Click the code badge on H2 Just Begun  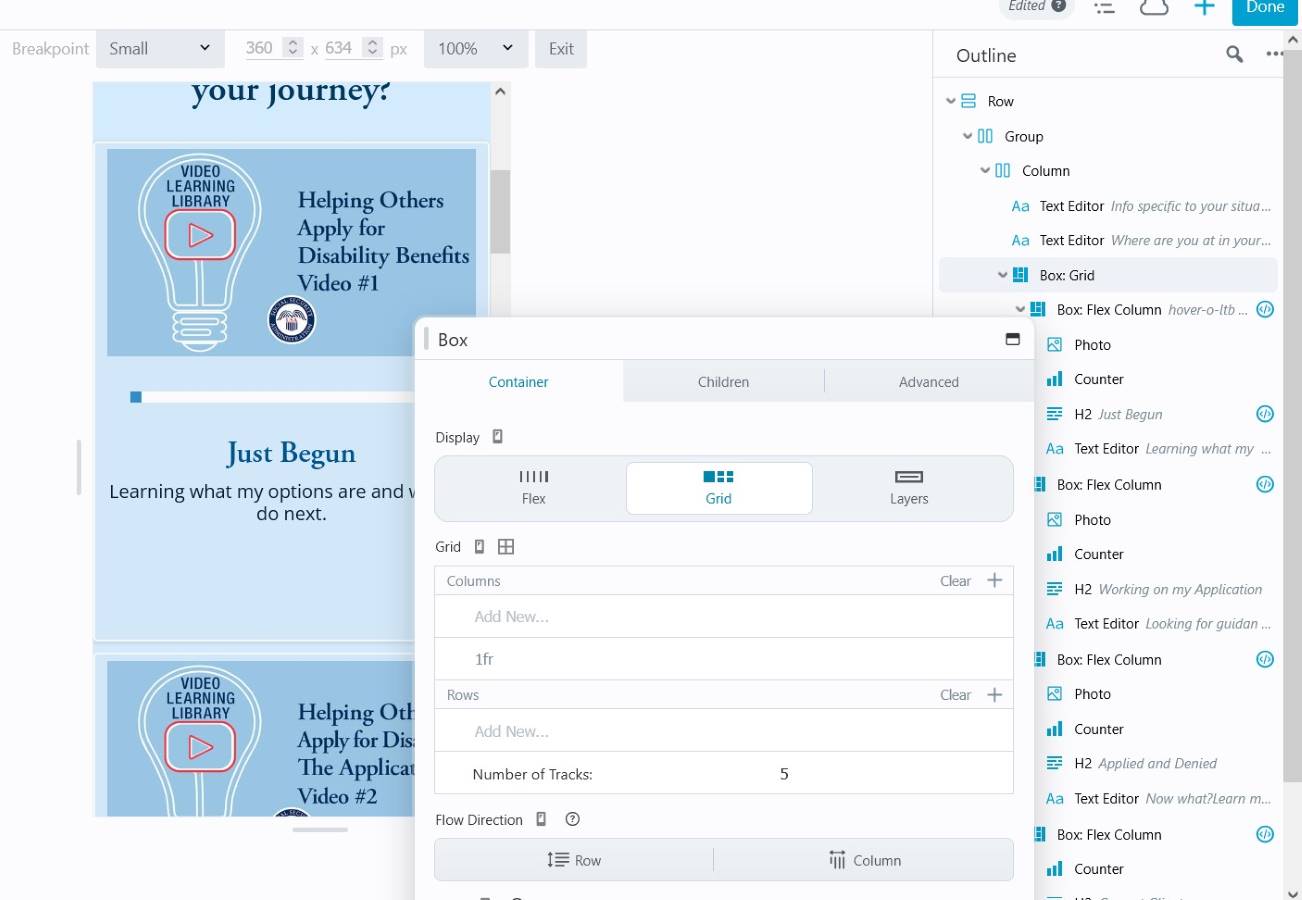click(1264, 414)
